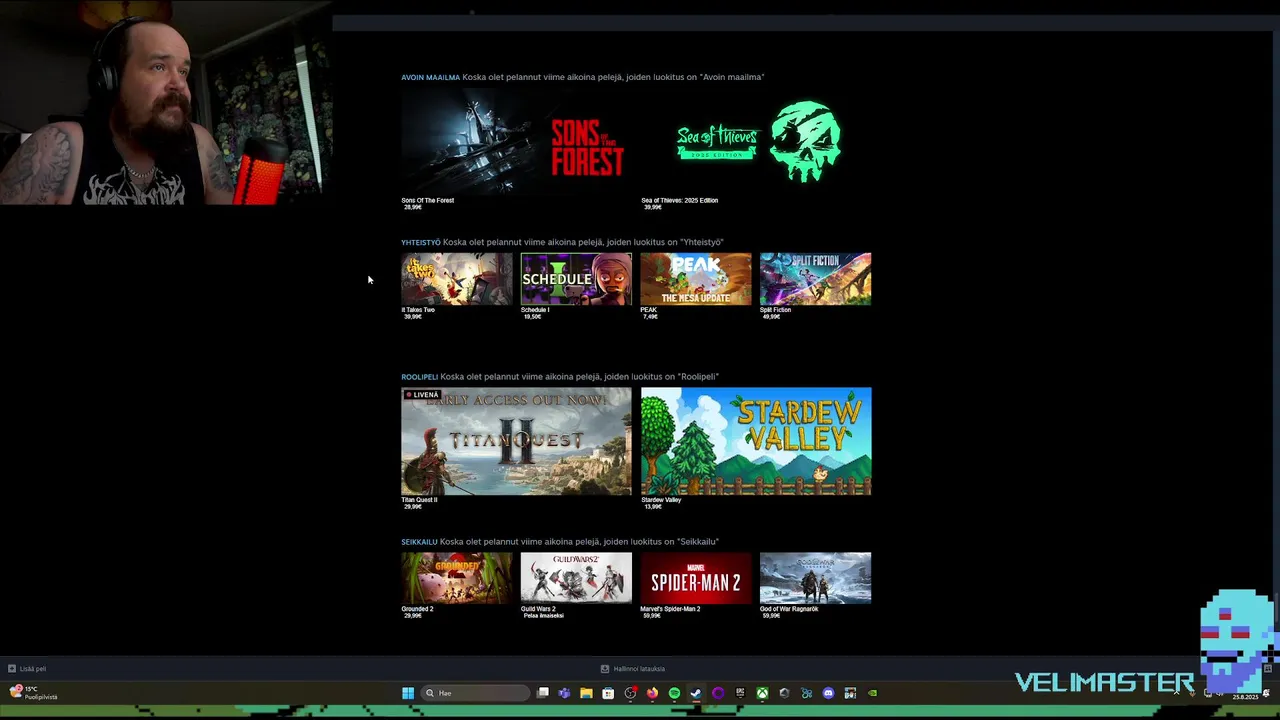Click the 'God of War Ragnarök' title text
1280x720 pixels.
point(789,609)
